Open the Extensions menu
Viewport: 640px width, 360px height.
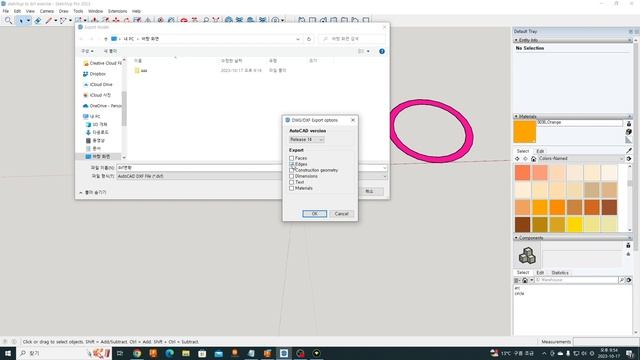[x=118, y=11]
